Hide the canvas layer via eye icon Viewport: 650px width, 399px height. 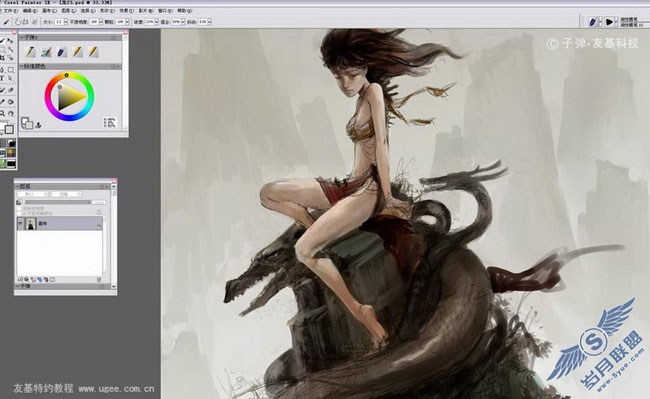point(21,223)
